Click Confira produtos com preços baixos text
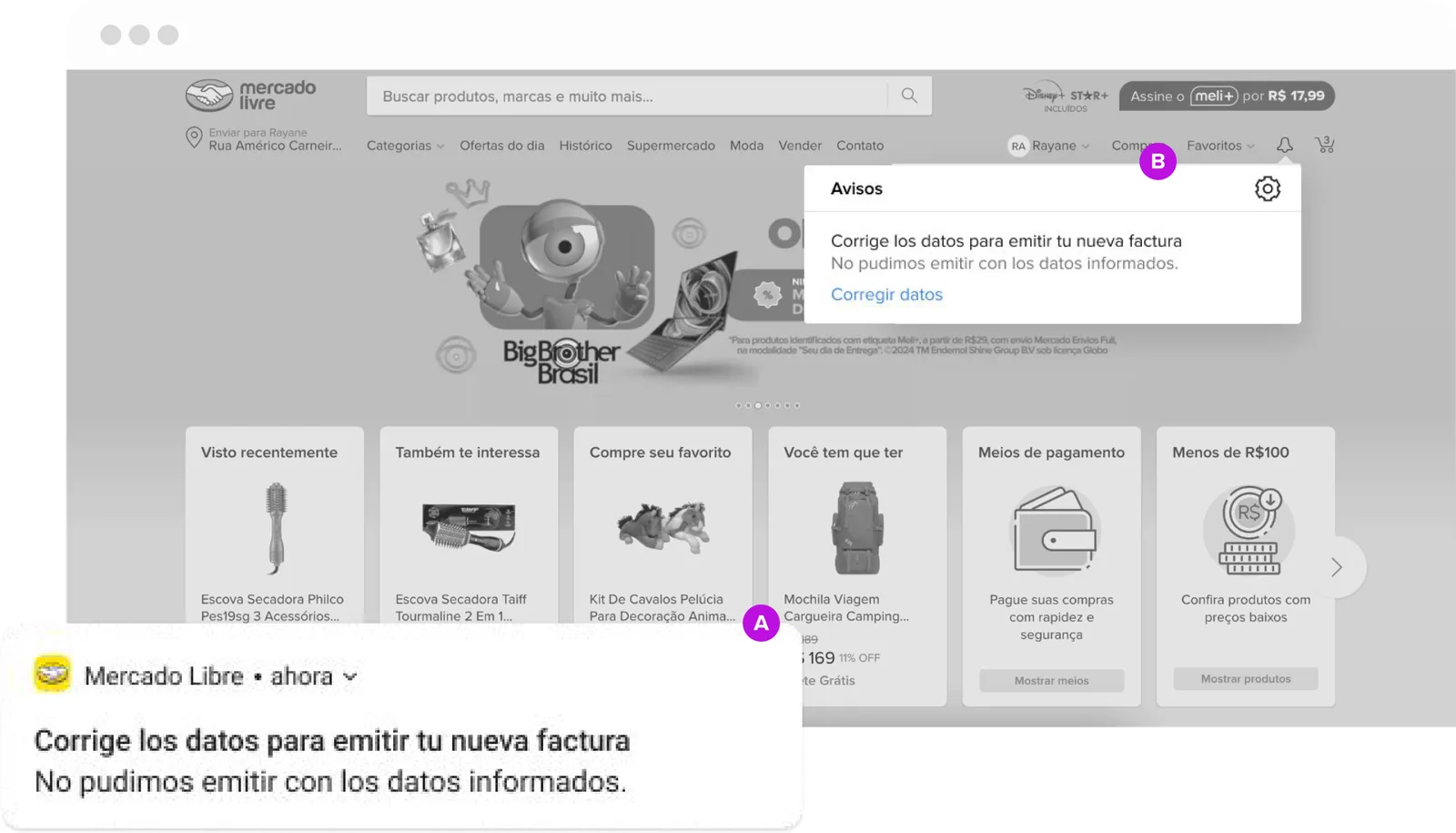The height and width of the screenshot is (833, 1456). pos(1246,608)
